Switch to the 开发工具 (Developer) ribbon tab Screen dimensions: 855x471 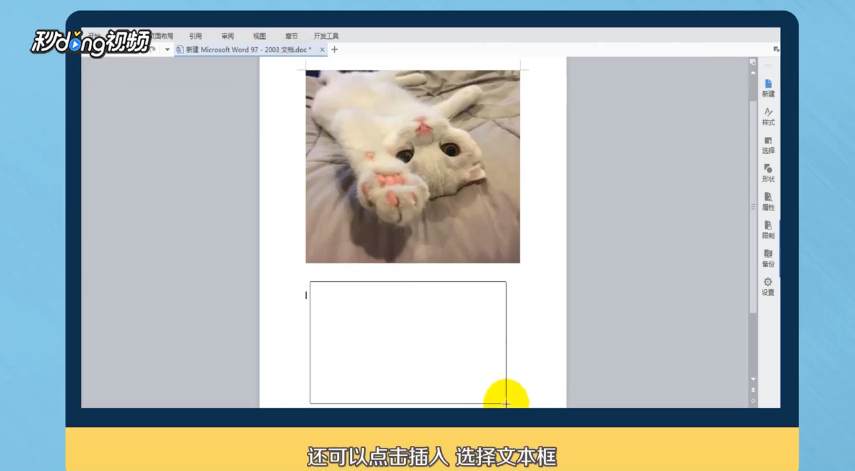[326, 36]
